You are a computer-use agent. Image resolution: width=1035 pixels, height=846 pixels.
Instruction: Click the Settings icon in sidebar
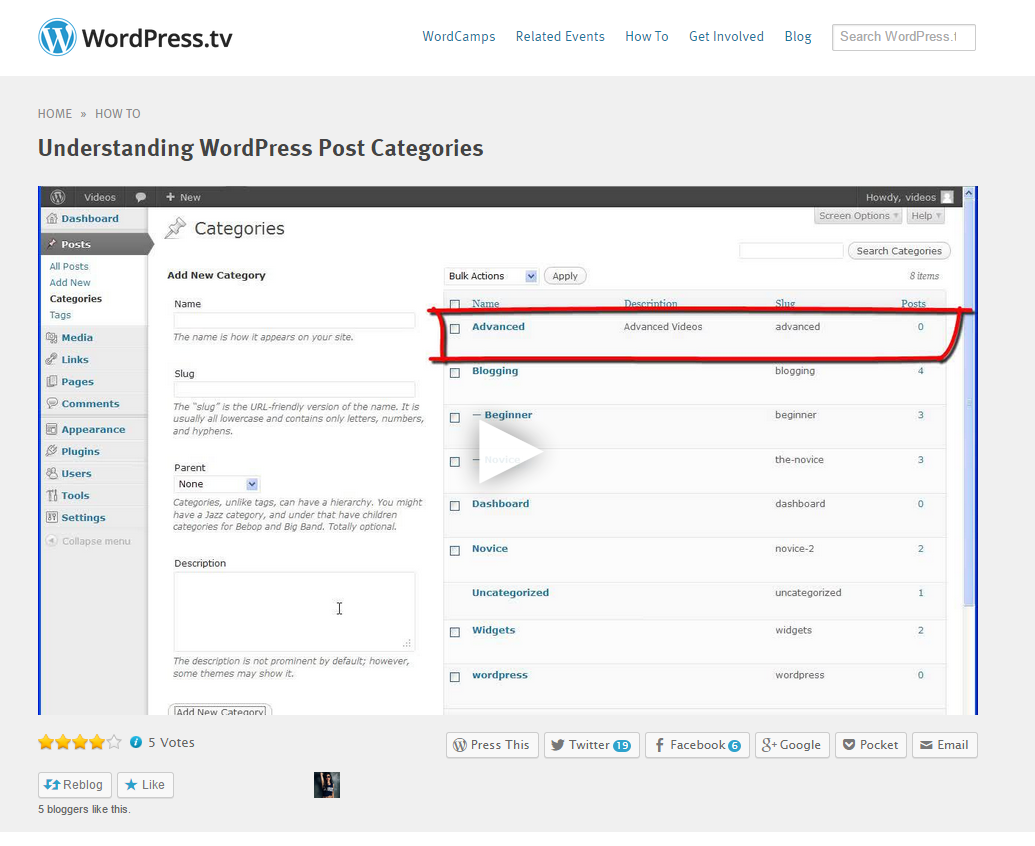(52, 517)
